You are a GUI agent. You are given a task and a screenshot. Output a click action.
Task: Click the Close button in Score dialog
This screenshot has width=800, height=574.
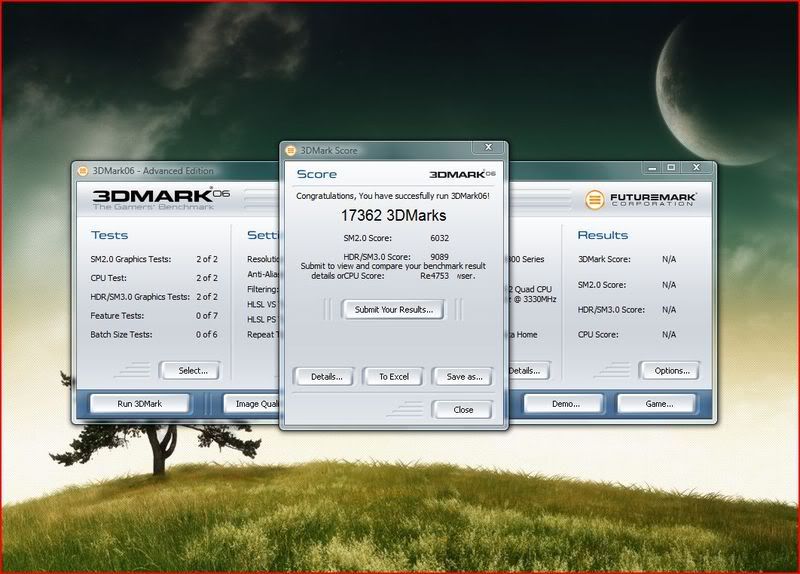coord(463,410)
